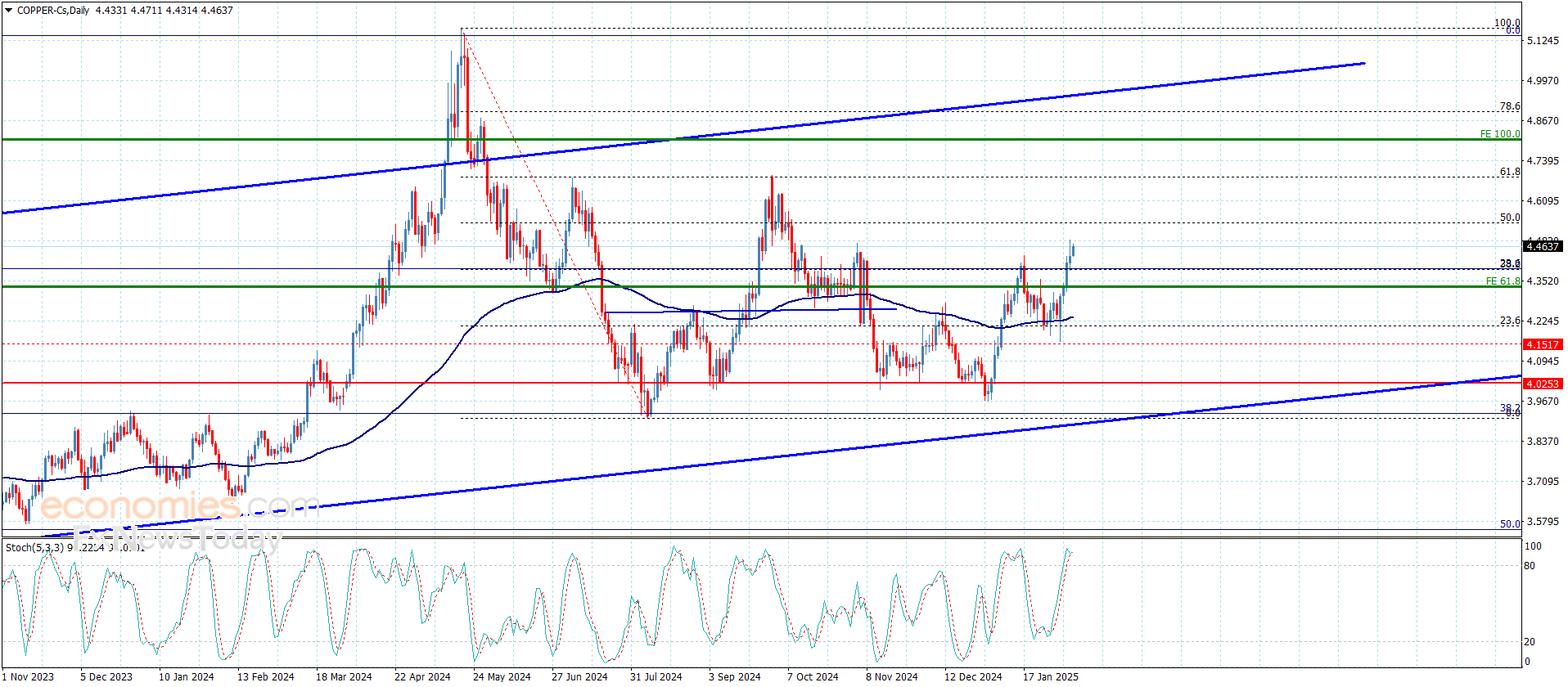Click the 27 Jun 2024 date label

(x=579, y=676)
